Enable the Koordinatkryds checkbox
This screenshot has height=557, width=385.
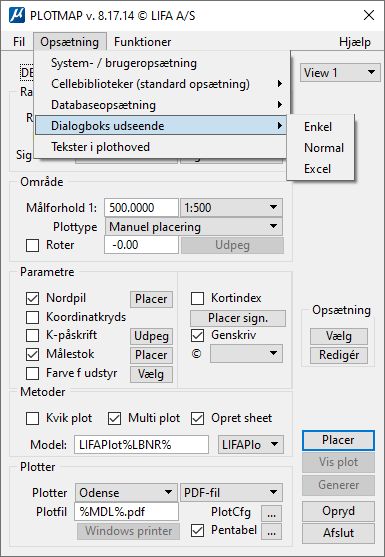(x=33, y=317)
